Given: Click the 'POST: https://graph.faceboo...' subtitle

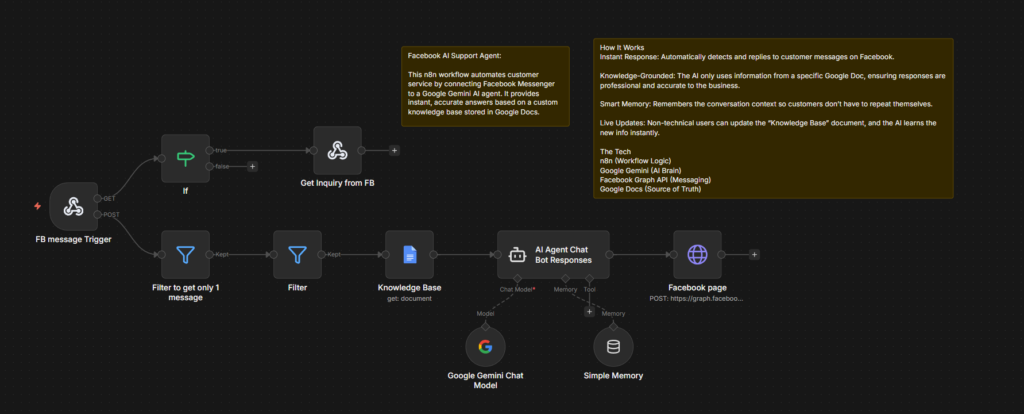Looking at the screenshot, I should point(697,298).
